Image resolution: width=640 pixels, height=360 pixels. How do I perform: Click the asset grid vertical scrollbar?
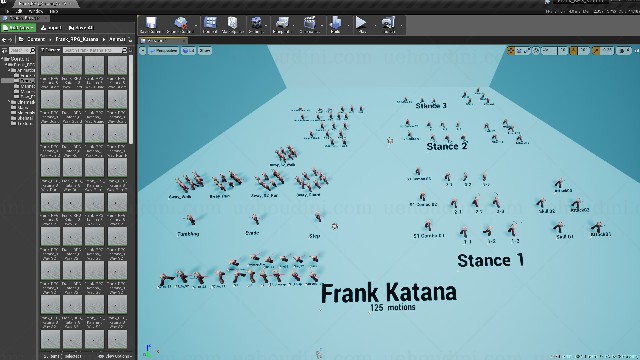pyautogui.click(x=131, y=99)
